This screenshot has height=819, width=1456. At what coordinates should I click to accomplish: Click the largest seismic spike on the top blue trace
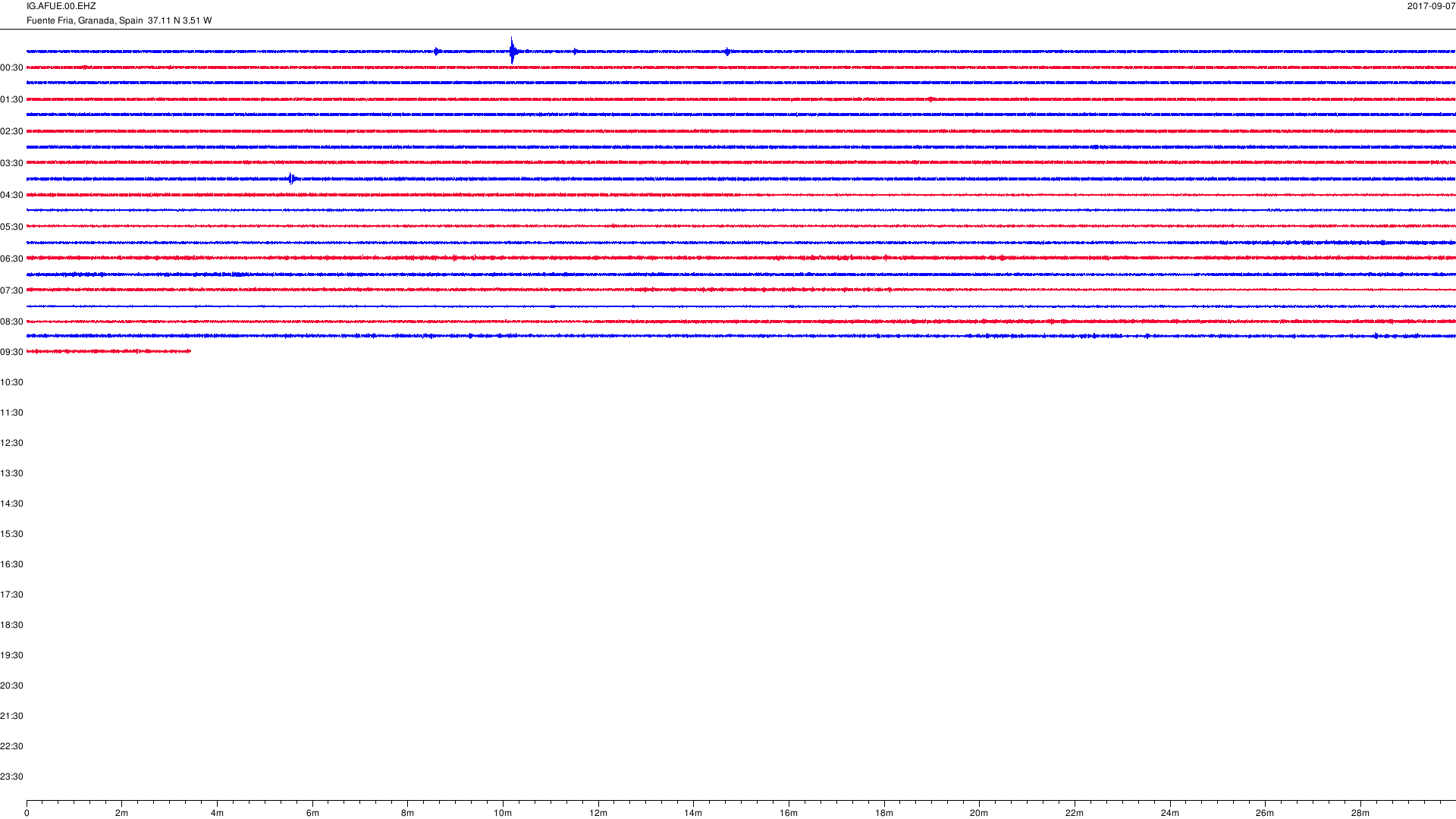pyautogui.click(x=513, y=51)
